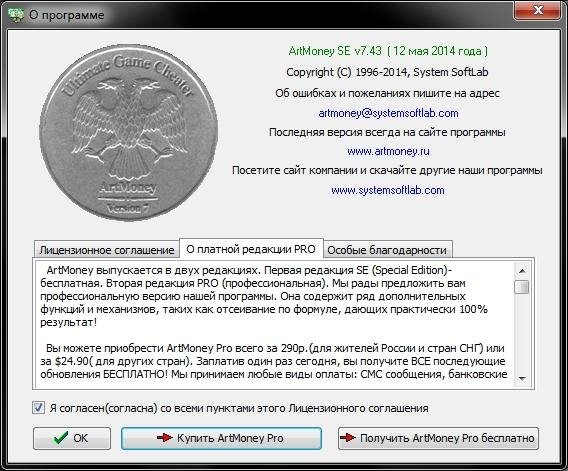The image size is (568, 471).
Task: Click the app icon in the title bar
Action: click(x=16, y=15)
